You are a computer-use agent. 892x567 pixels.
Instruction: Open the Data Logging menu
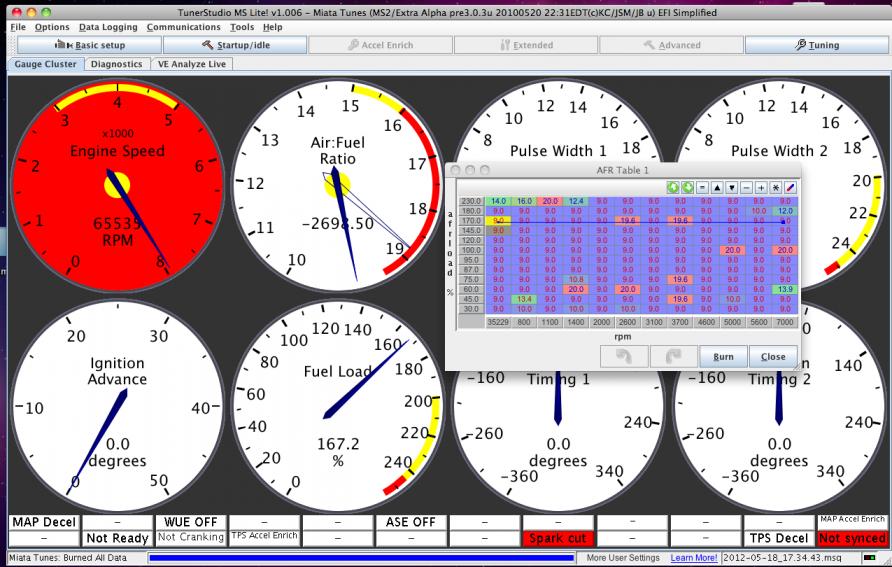(x=108, y=27)
